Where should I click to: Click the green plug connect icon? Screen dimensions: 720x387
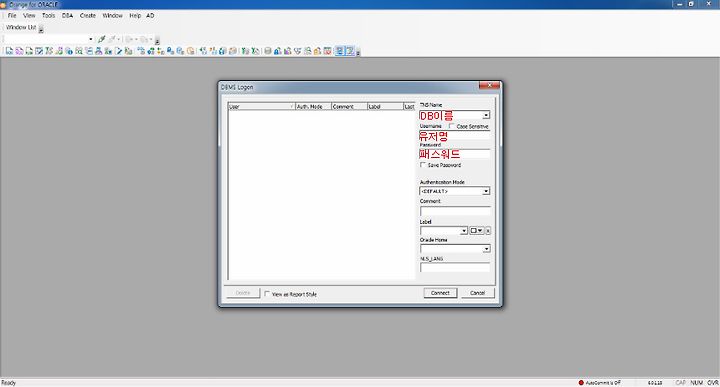coord(101,39)
